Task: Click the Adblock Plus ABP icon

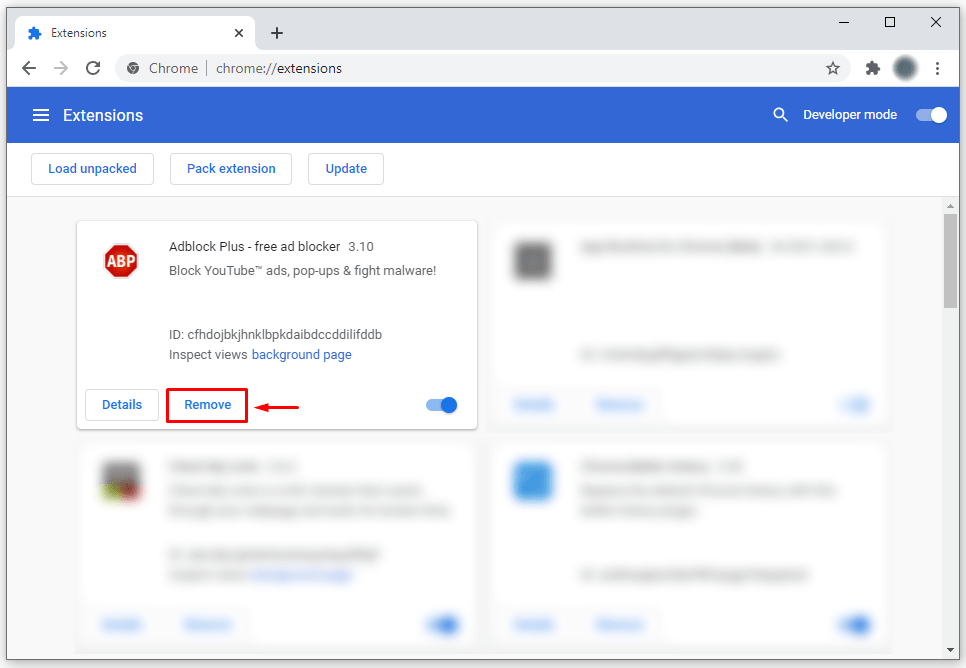Action: coord(120,261)
